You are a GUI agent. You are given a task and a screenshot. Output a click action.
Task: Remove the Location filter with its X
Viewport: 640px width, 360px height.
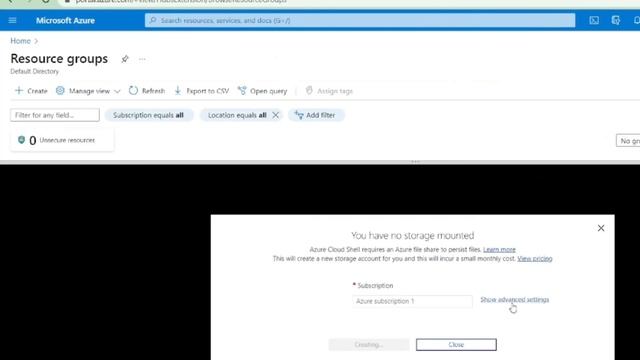tap(276, 115)
